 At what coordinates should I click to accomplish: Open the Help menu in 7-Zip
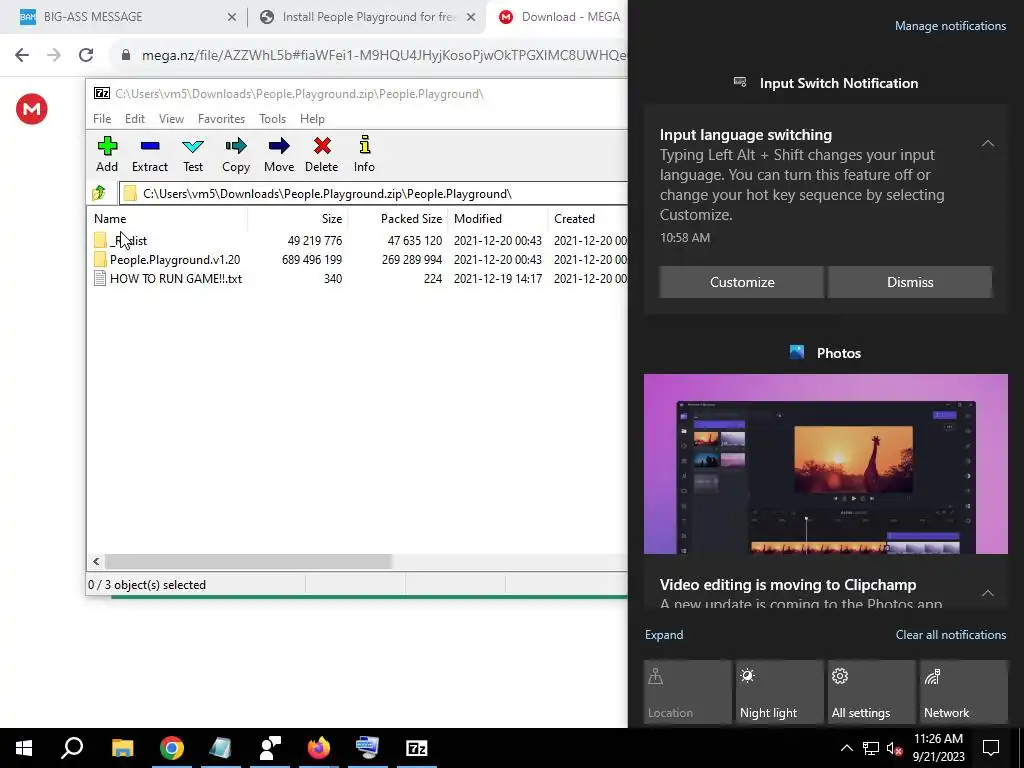[312, 119]
